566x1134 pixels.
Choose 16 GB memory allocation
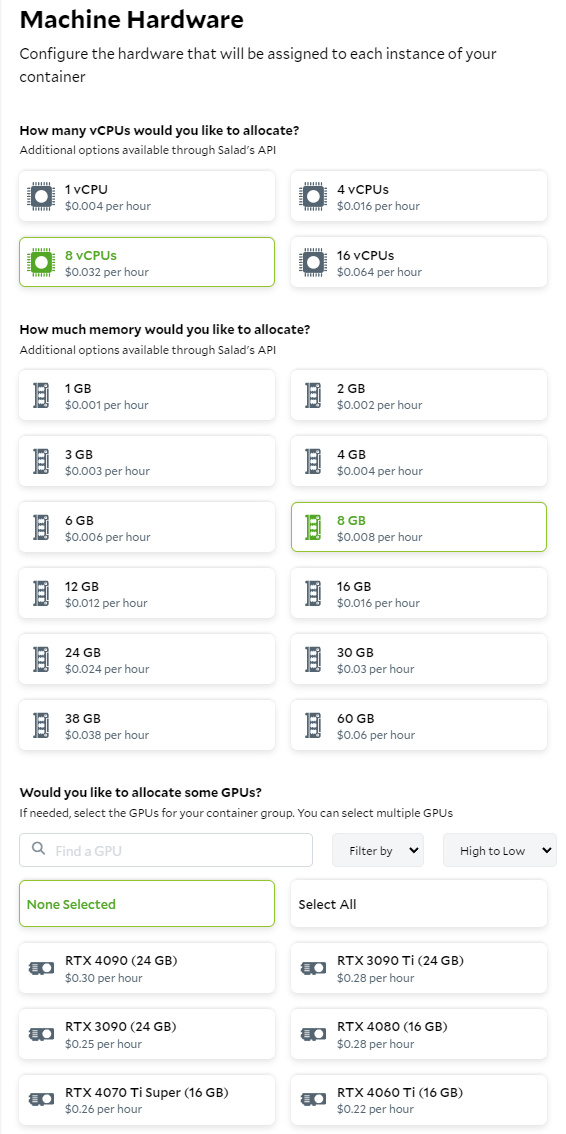(x=419, y=593)
